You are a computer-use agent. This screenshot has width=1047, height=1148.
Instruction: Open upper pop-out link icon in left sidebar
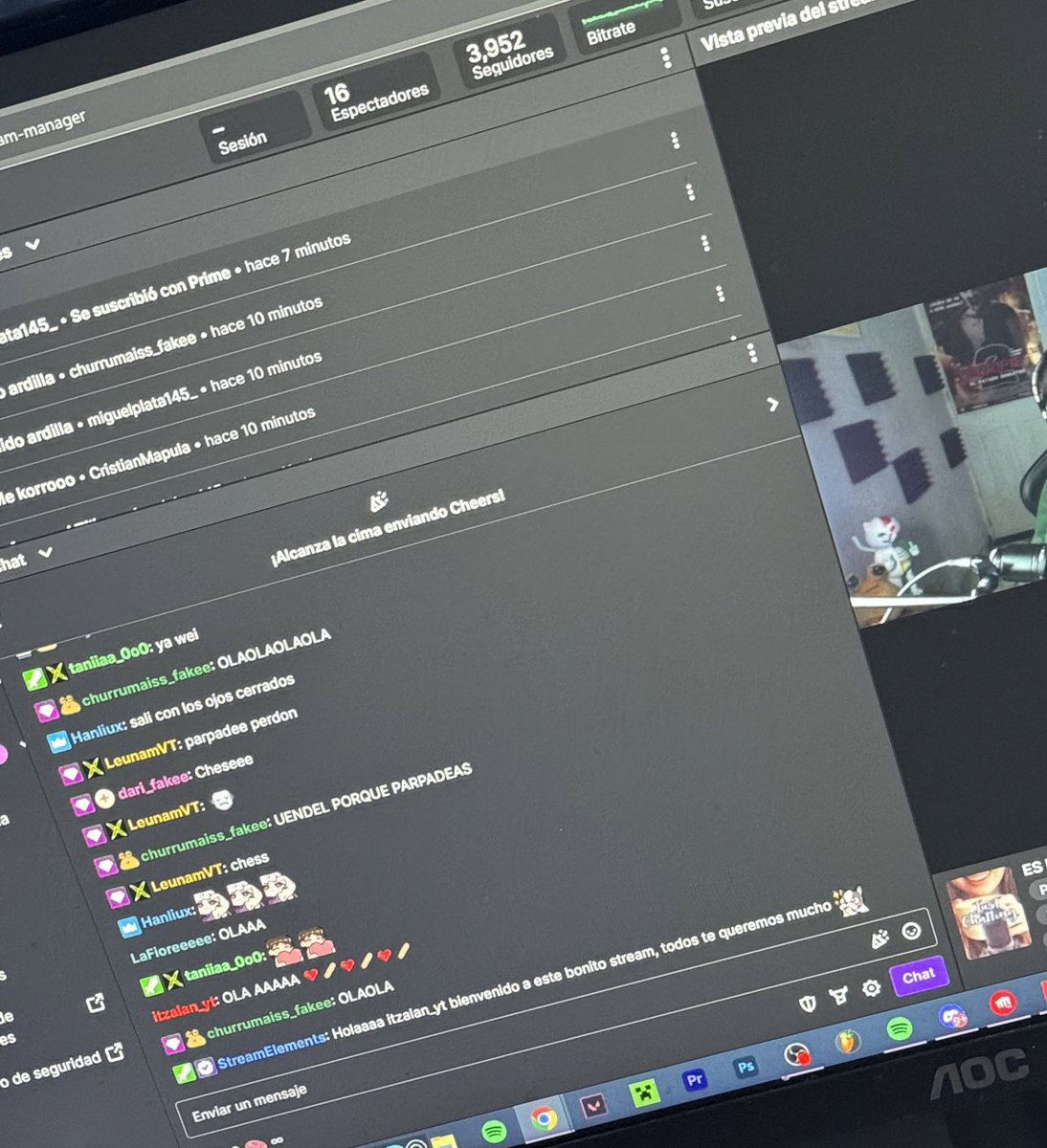click(x=96, y=1004)
